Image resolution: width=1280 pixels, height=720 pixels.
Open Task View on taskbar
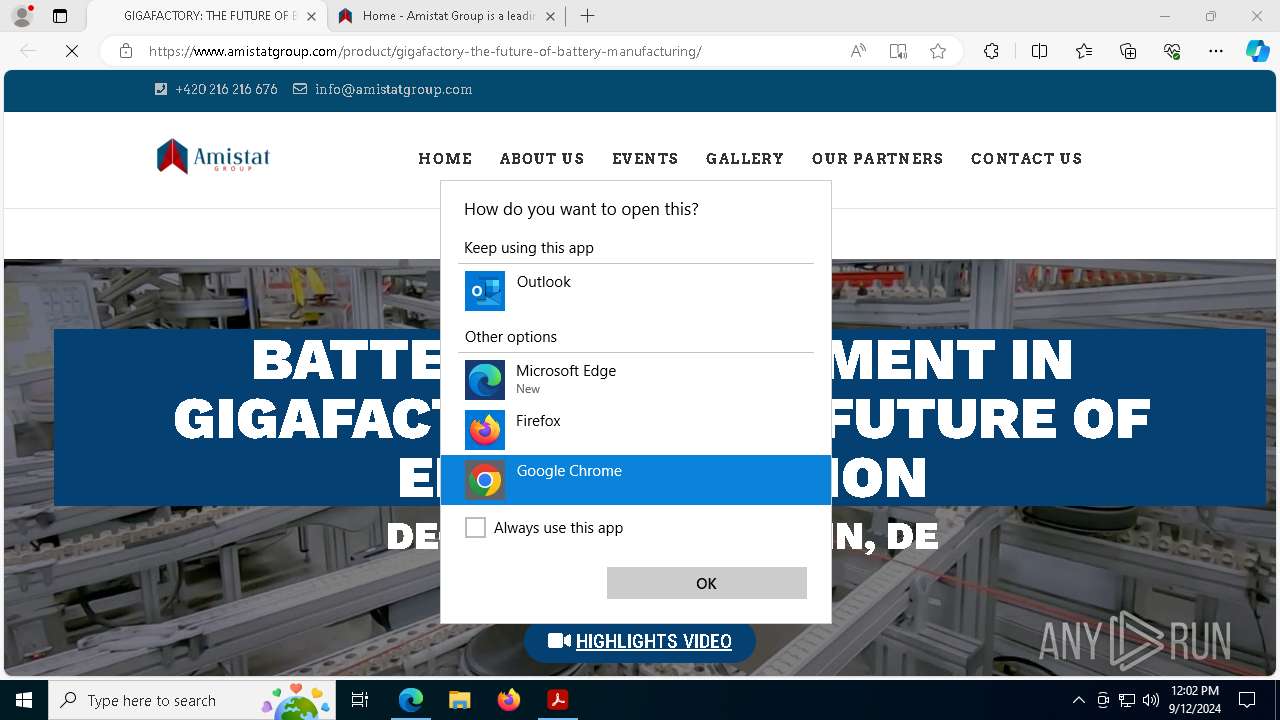tap(360, 700)
